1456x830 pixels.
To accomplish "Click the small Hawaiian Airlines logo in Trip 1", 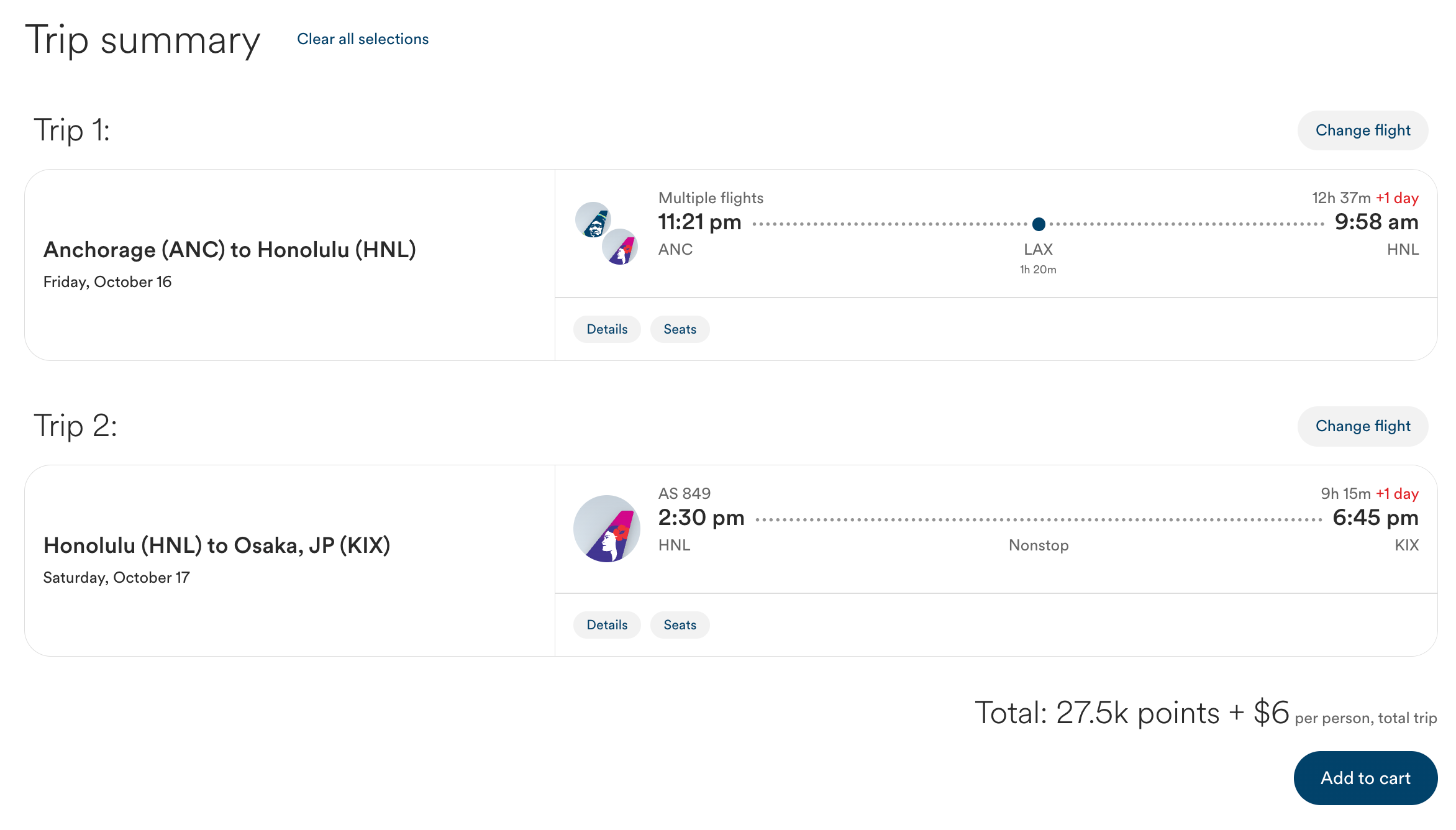I will pyautogui.click(x=620, y=247).
